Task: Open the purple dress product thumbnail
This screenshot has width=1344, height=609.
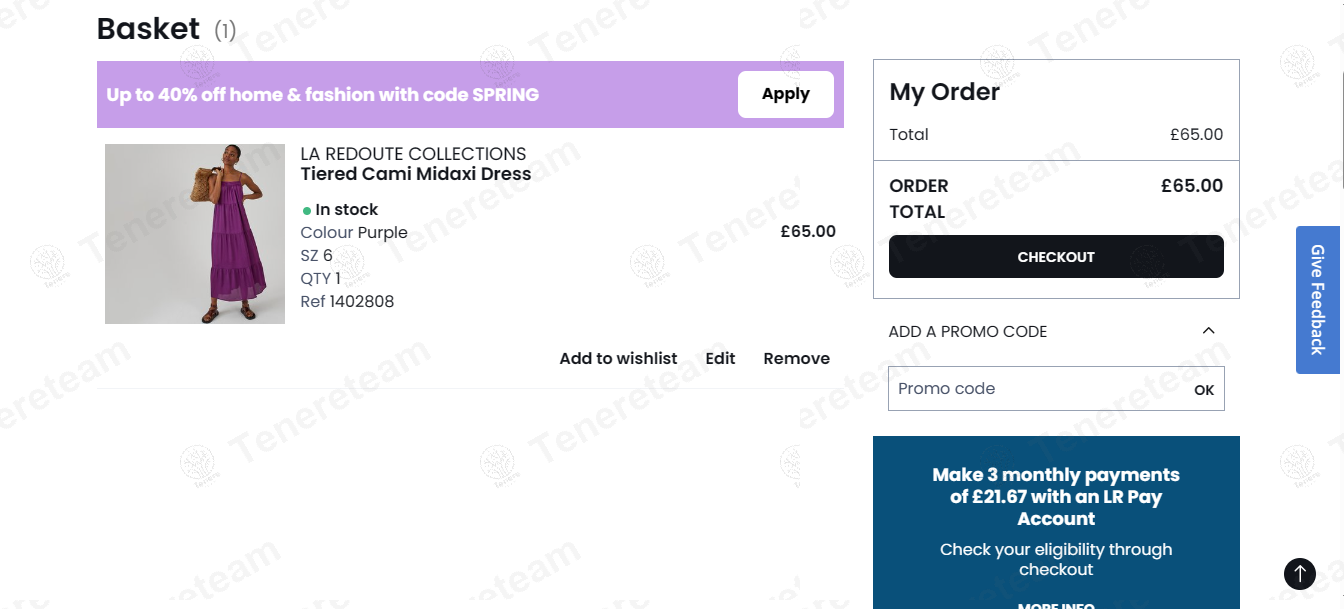Action: pyautogui.click(x=195, y=234)
